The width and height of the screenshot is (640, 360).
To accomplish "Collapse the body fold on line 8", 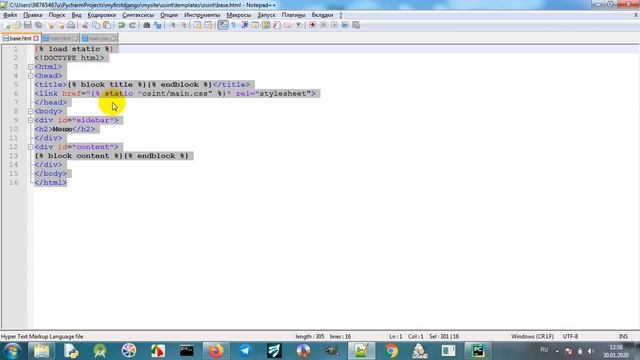I will pyautogui.click(x=31, y=111).
